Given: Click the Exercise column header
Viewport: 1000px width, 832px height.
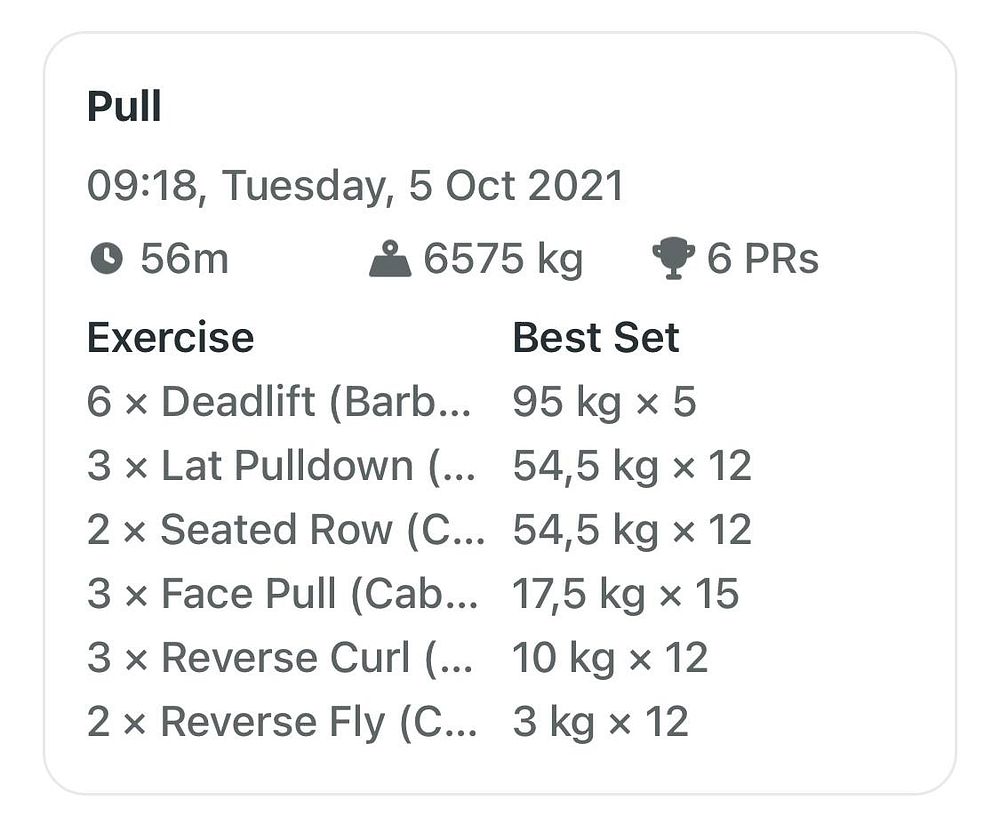Looking at the screenshot, I should pos(170,338).
